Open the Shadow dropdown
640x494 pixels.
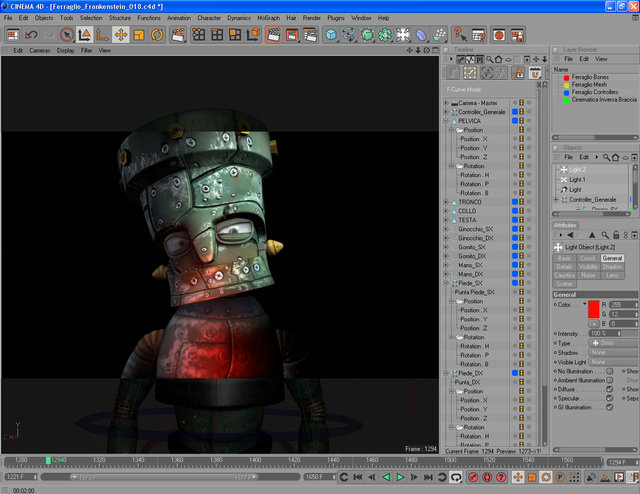pos(602,352)
